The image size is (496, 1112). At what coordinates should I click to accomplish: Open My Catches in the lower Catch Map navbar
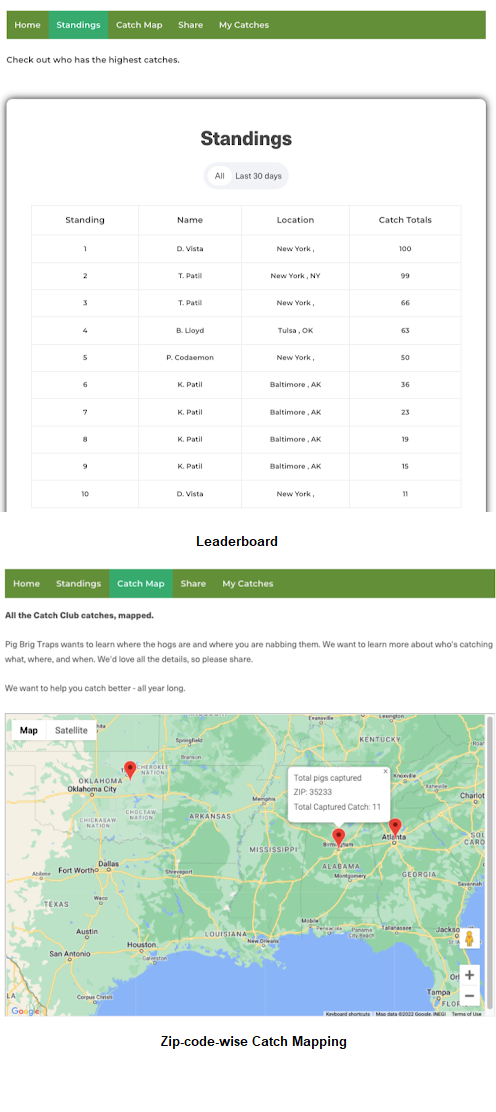(248, 584)
